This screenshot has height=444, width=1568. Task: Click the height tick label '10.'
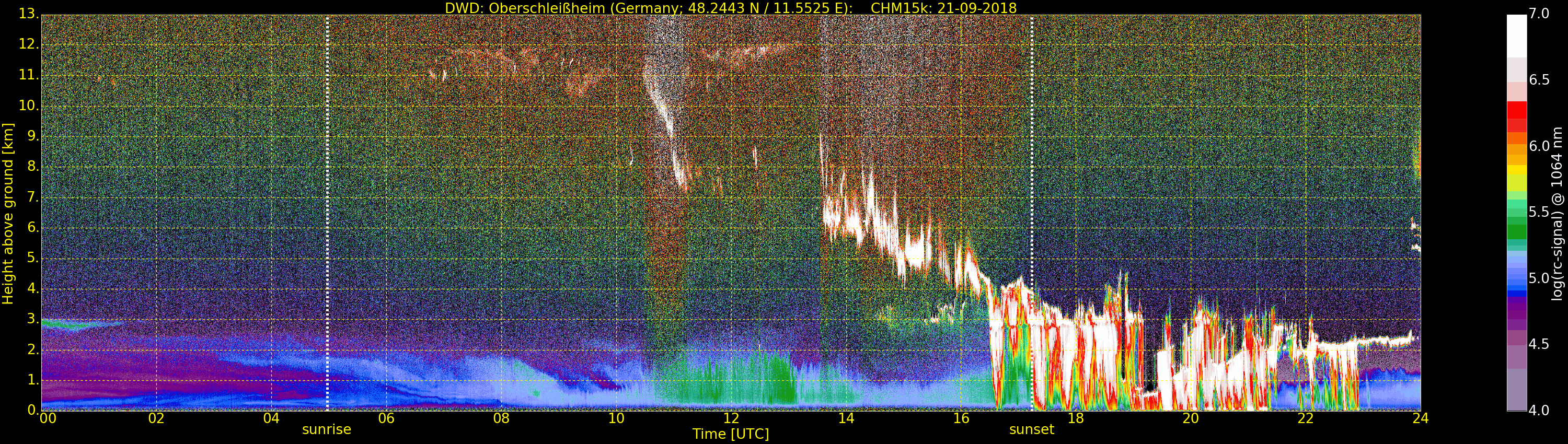(x=29, y=105)
